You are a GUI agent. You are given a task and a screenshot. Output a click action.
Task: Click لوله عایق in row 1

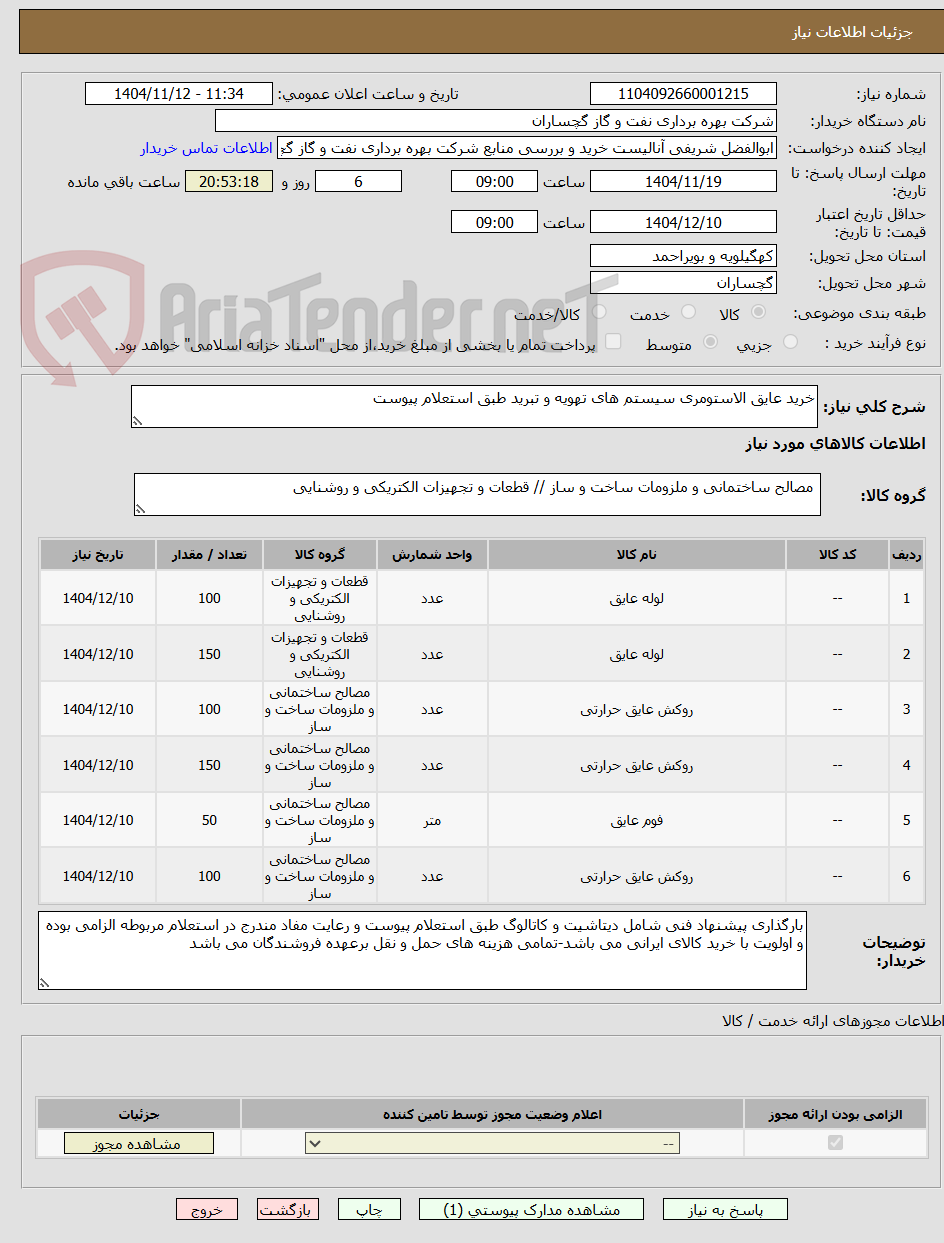coord(637,599)
